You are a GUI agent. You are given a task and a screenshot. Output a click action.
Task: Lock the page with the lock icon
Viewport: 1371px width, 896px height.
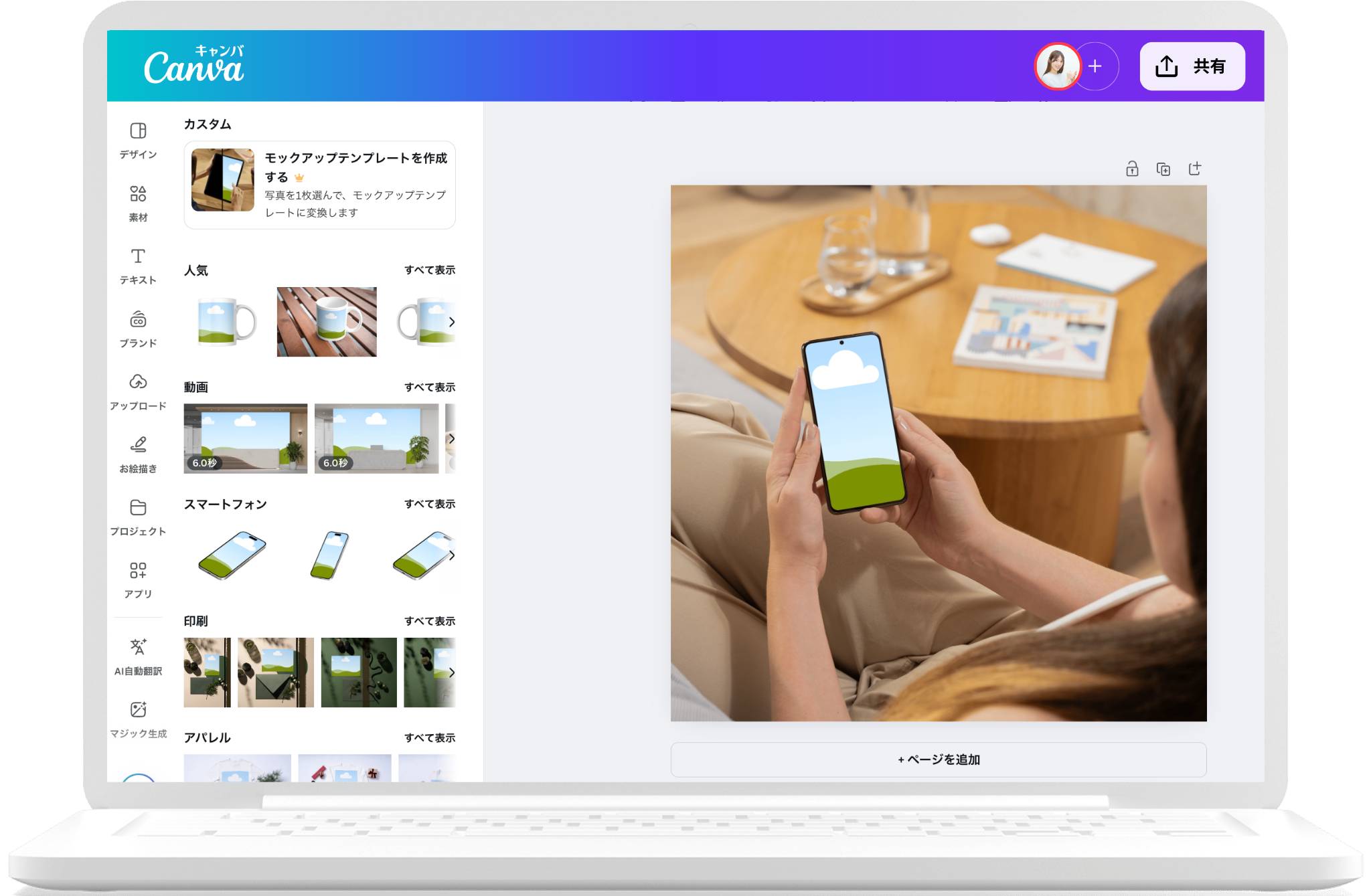tap(1132, 169)
